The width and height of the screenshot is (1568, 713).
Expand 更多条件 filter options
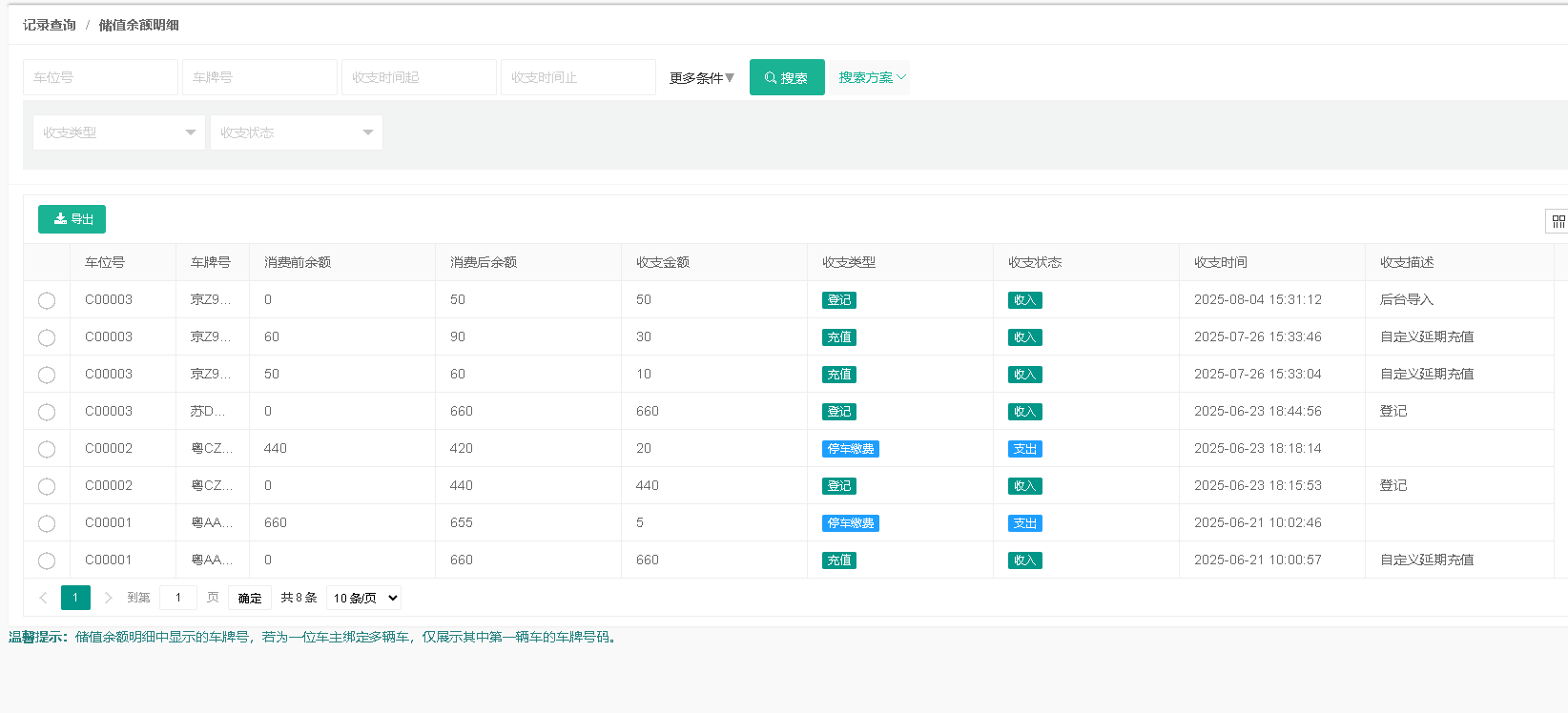point(702,77)
